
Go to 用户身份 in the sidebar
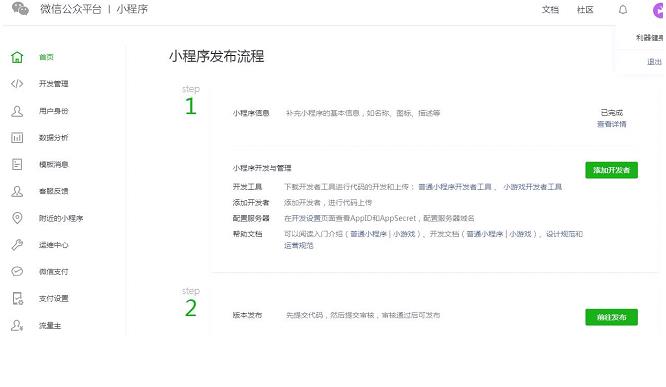[x=54, y=111]
